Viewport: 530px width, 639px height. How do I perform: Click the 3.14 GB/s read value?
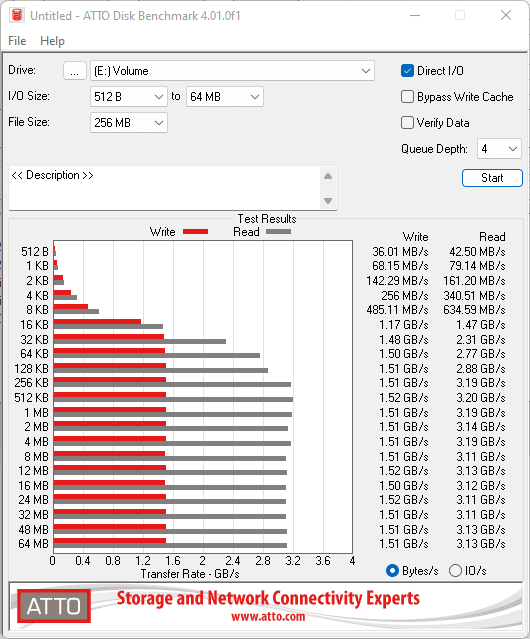point(481,427)
